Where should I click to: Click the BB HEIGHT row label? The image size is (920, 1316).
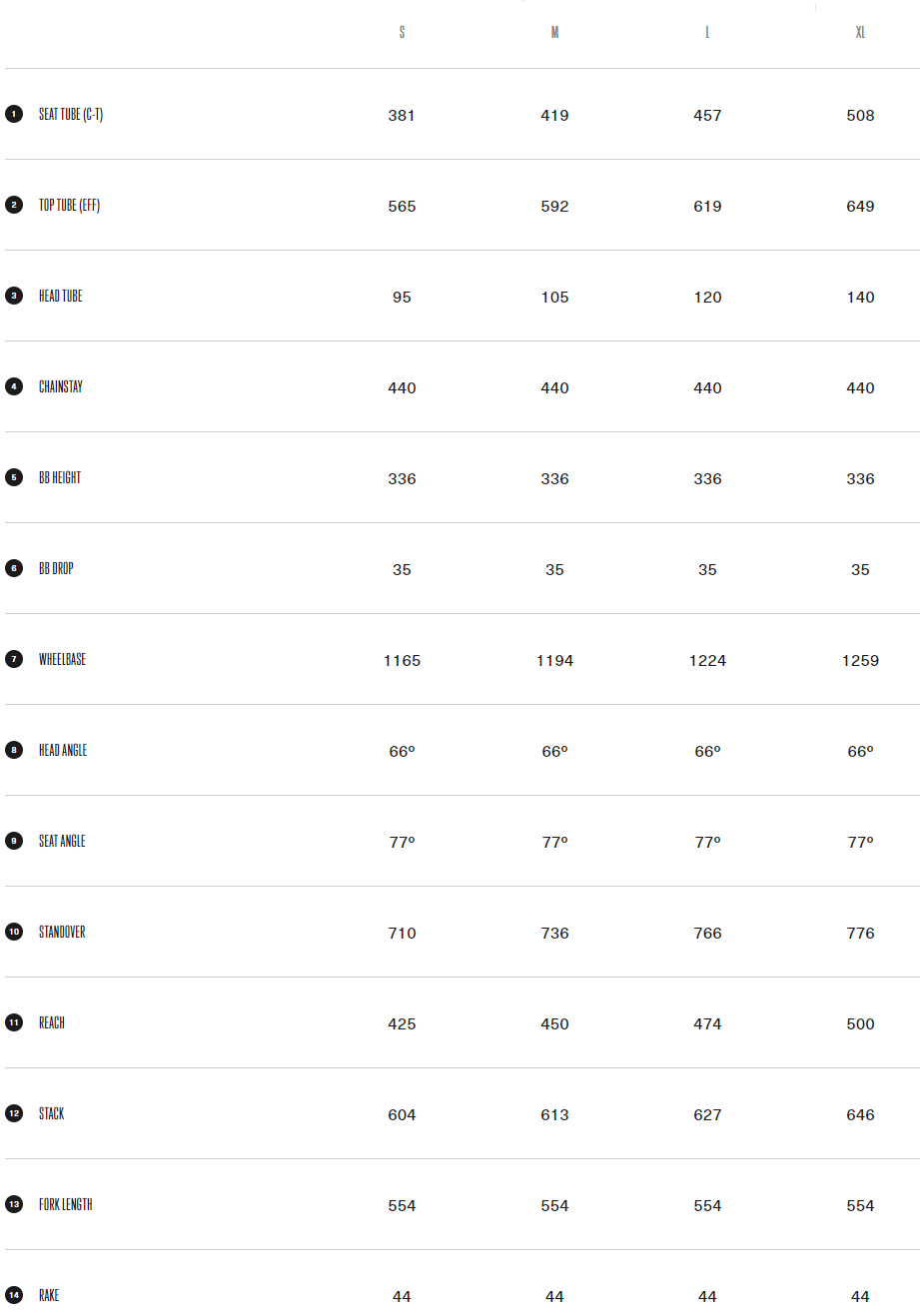[x=60, y=477]
